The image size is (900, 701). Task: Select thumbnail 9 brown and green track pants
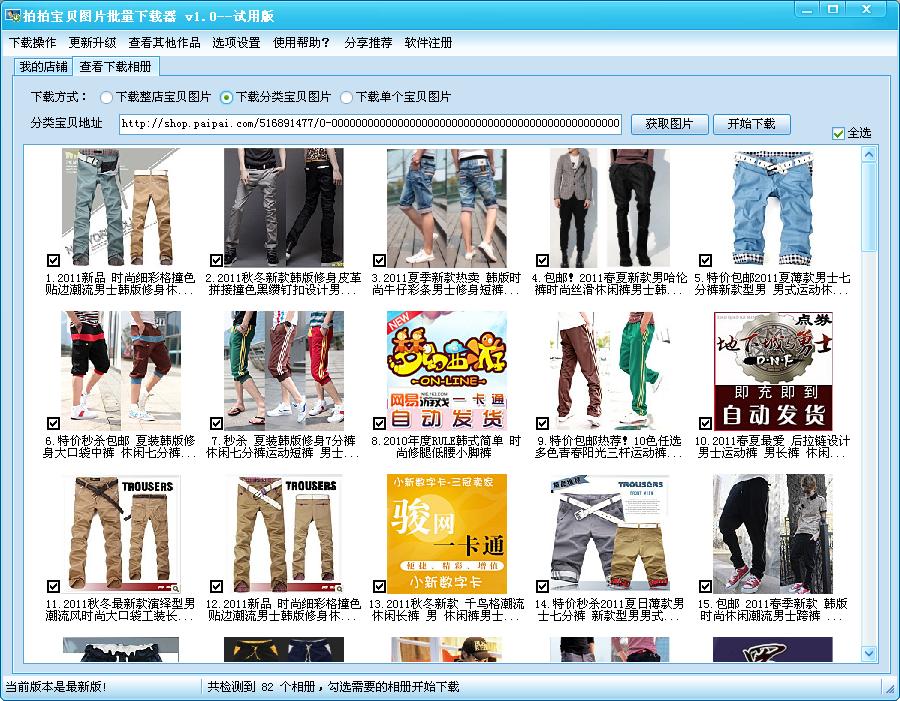[x=610, y=371]
